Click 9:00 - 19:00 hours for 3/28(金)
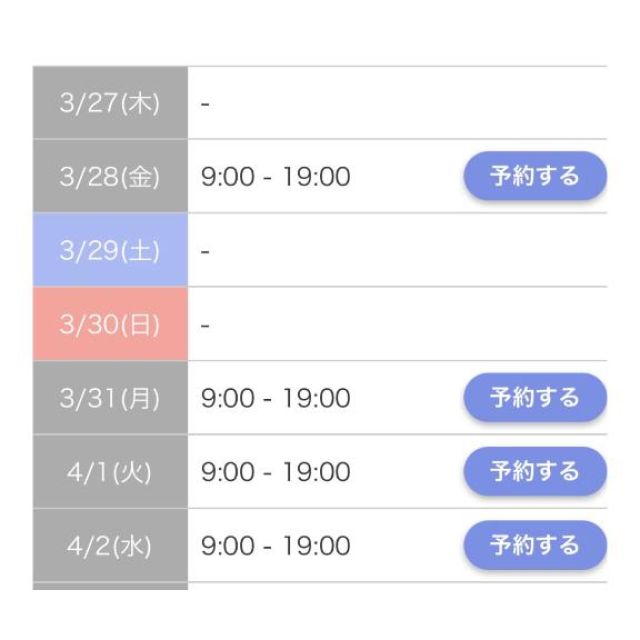The width and height of the screenshot is (640, 640). point(276,177)
